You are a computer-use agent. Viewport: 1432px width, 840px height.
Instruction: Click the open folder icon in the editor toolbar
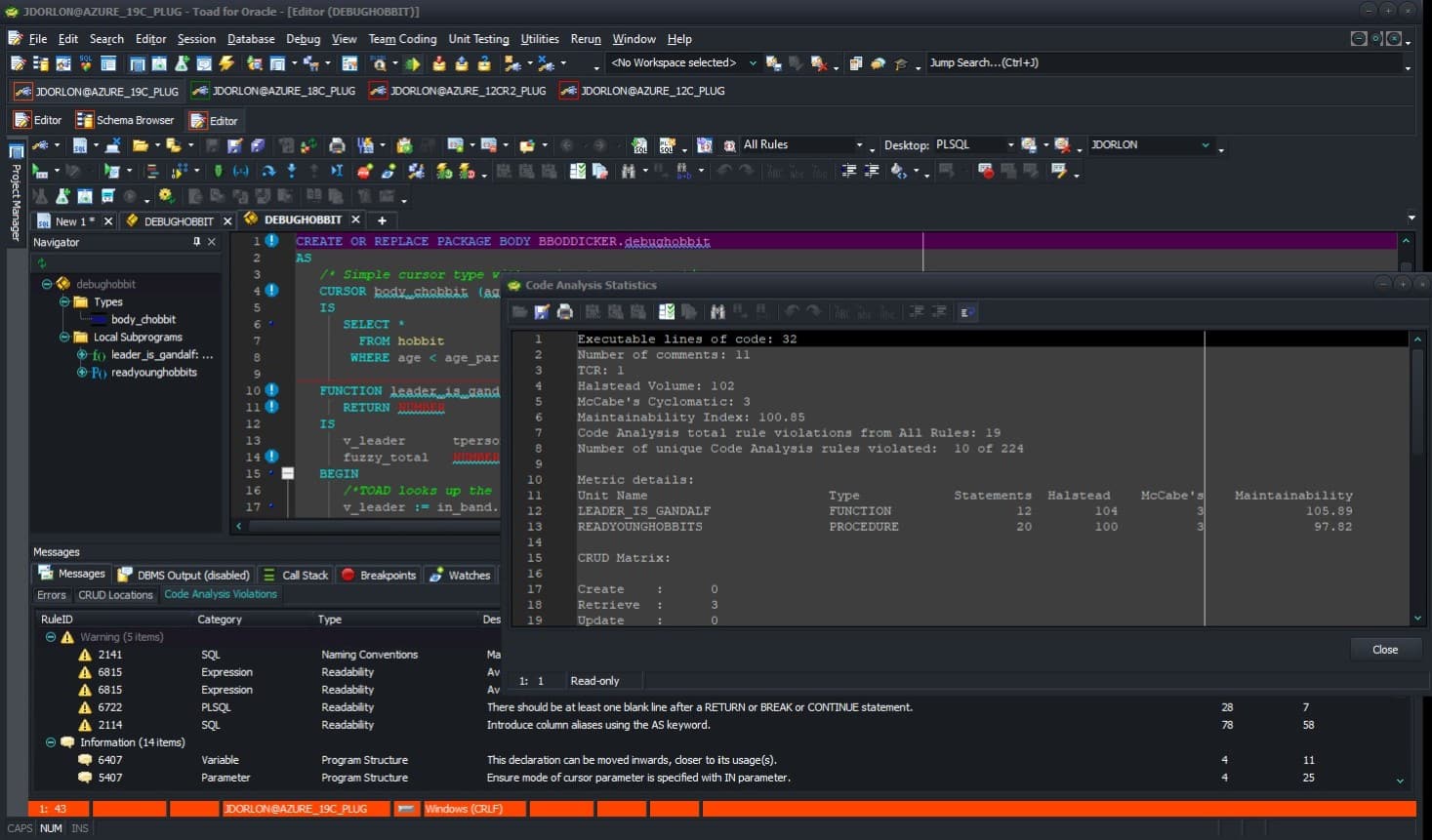point(141,145)
